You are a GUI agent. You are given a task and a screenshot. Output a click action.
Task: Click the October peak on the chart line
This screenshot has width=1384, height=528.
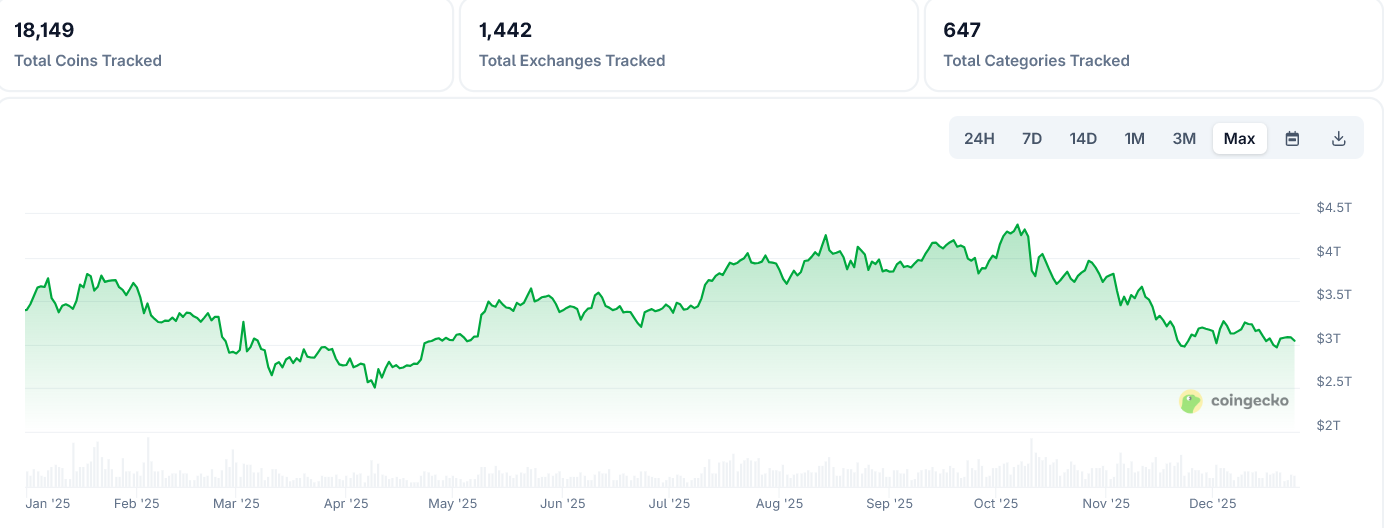point(1018,225)
